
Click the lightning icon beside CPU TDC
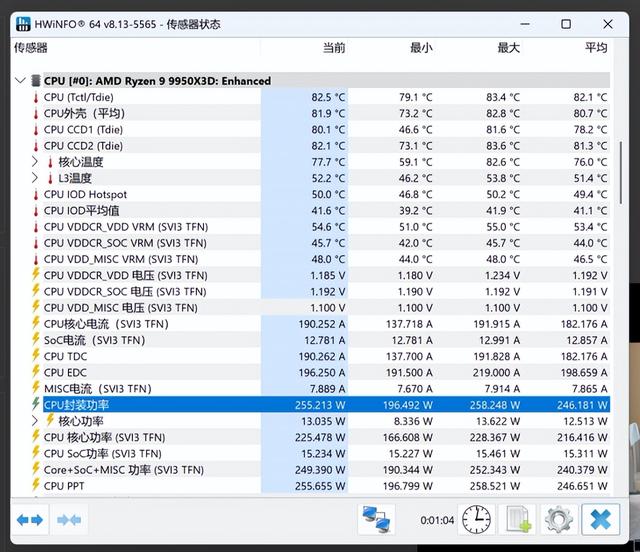tap(36, 356)
